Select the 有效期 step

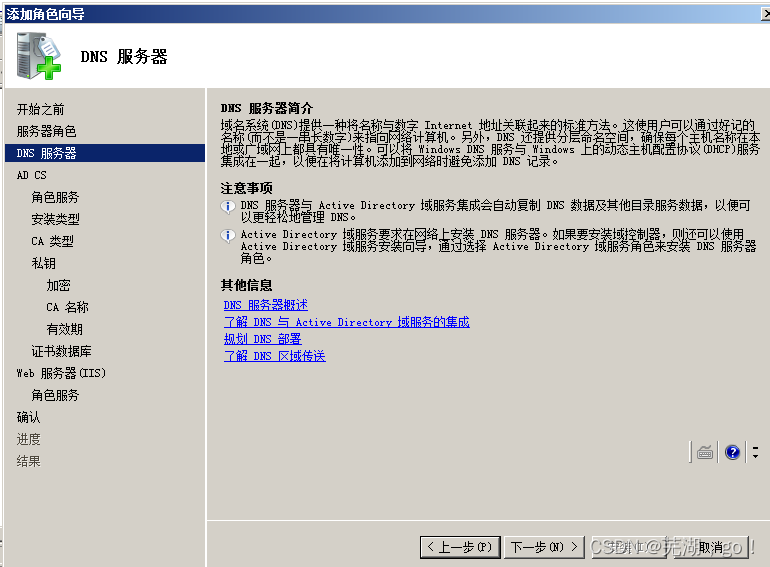coord(64,329)
